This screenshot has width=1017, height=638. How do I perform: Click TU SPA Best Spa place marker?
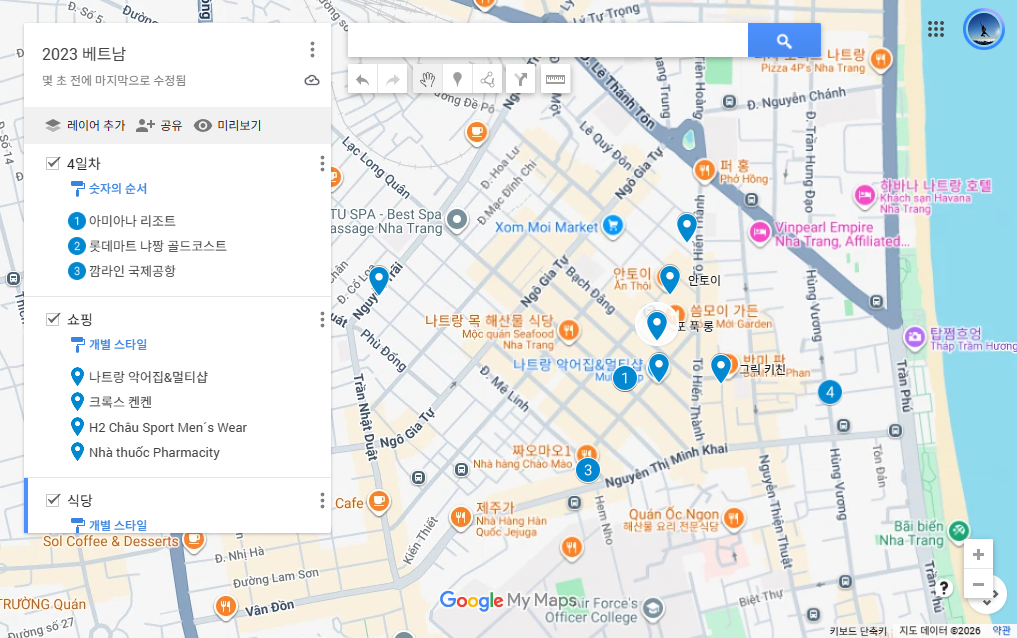pyautogui.click(x=457, y=220)
